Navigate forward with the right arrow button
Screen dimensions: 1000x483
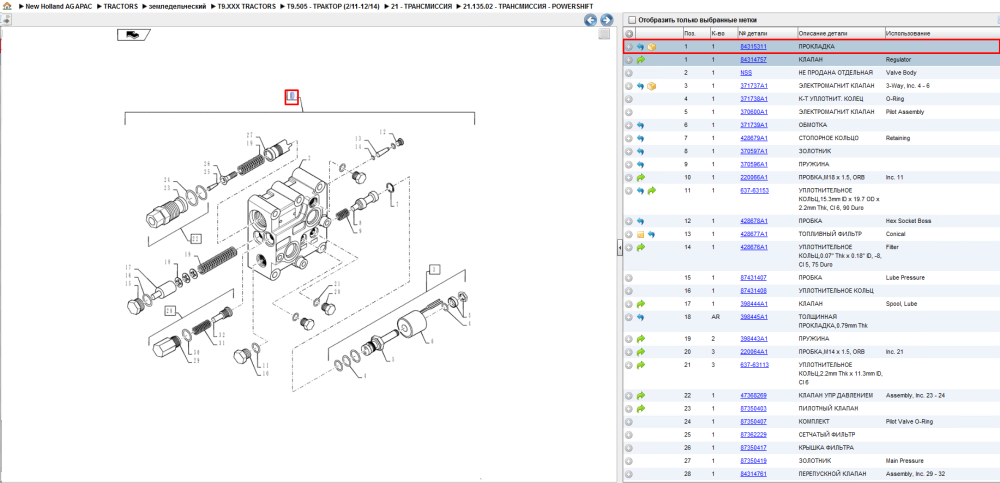(x=607, y=20)
